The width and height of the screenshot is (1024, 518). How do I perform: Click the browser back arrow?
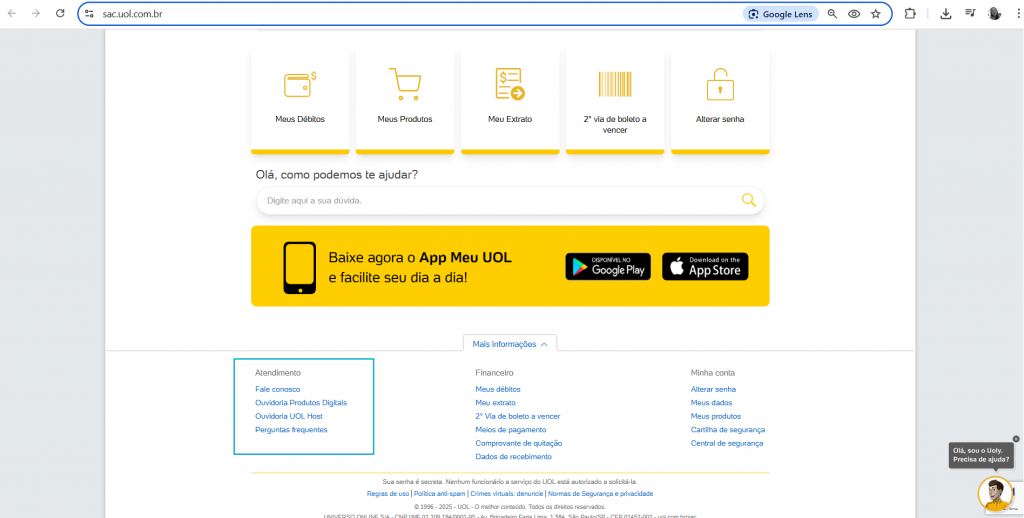pyautogui.click(x=12, y=14)
